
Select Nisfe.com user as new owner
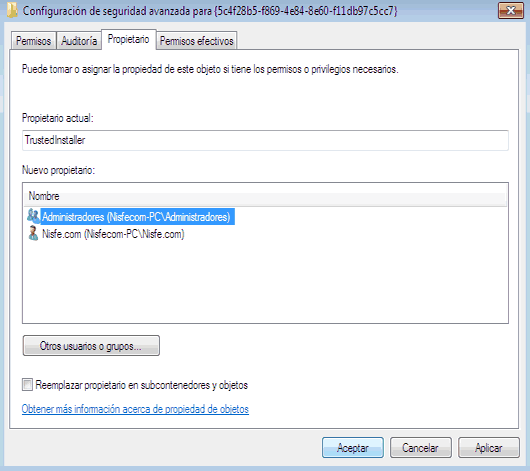tap(113, 234)
